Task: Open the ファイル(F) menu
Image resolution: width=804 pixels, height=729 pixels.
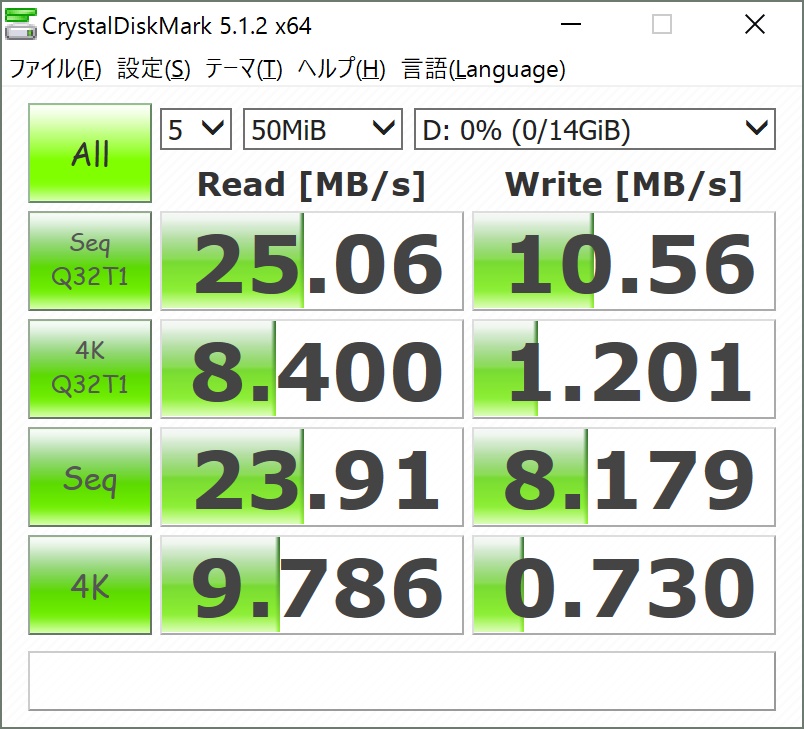Action: coord(55,69)
